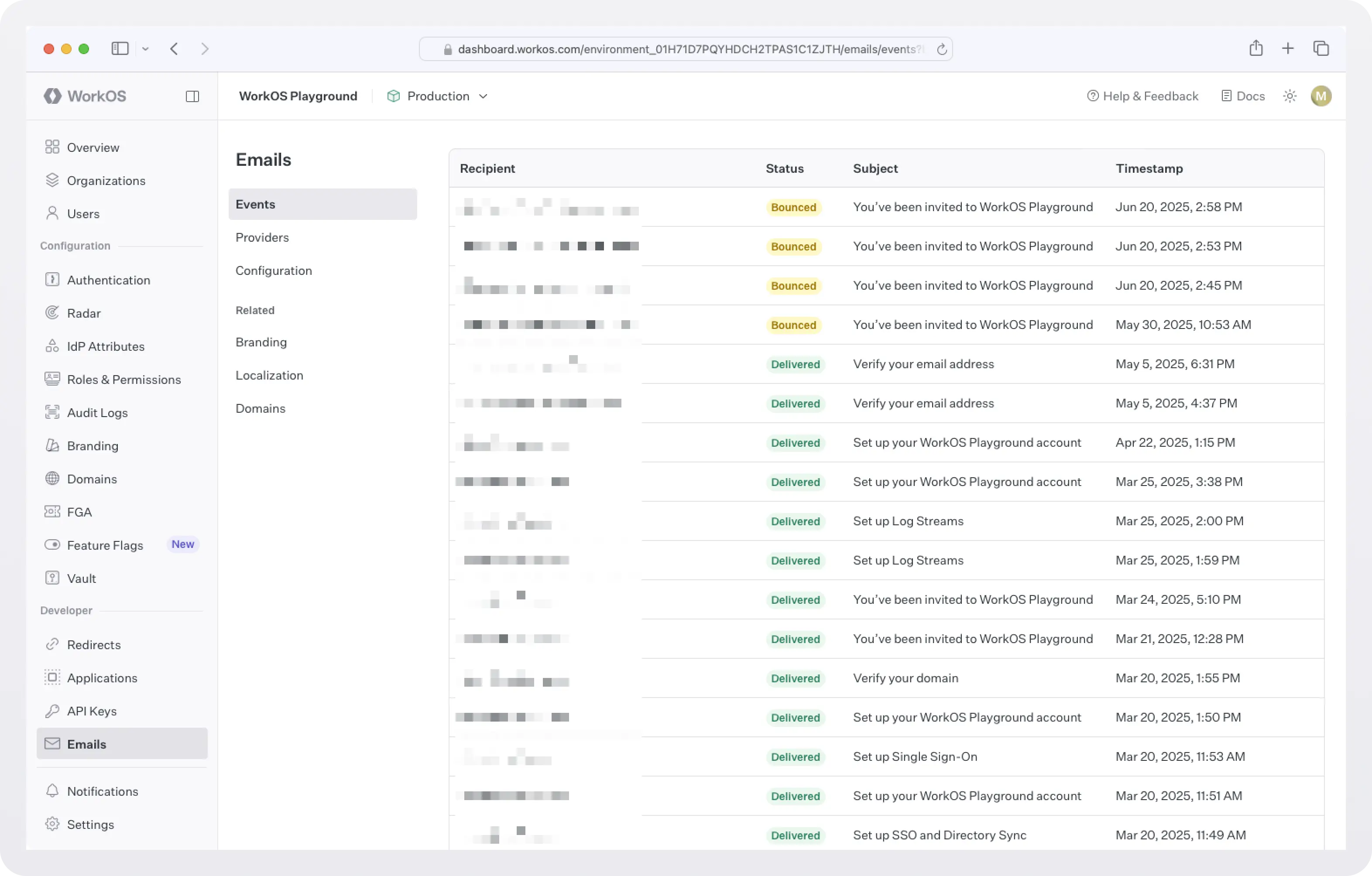Switch to the Providers tab
This screenshot has height=876, width=1372.
point(262,237)
